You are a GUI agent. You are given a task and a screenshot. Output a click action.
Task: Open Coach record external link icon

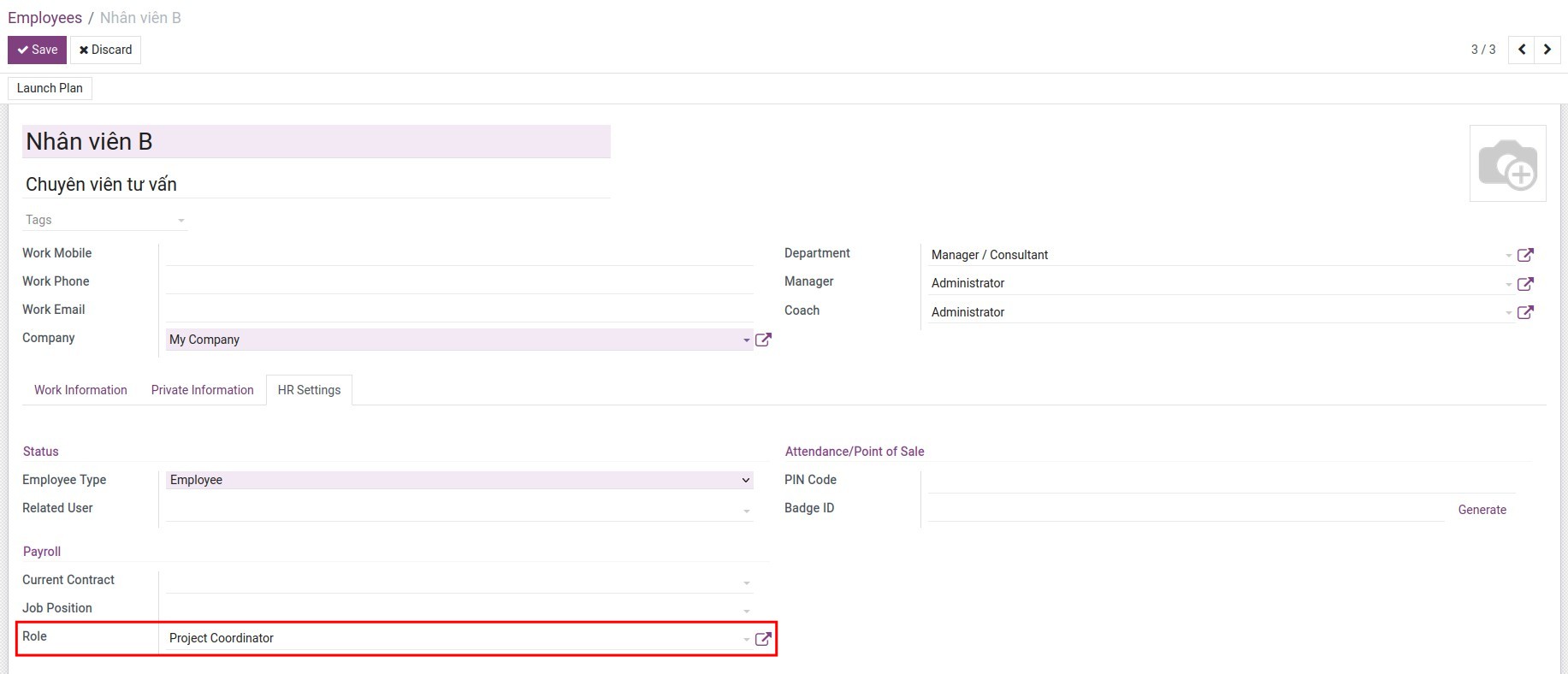coord(1525,312)
